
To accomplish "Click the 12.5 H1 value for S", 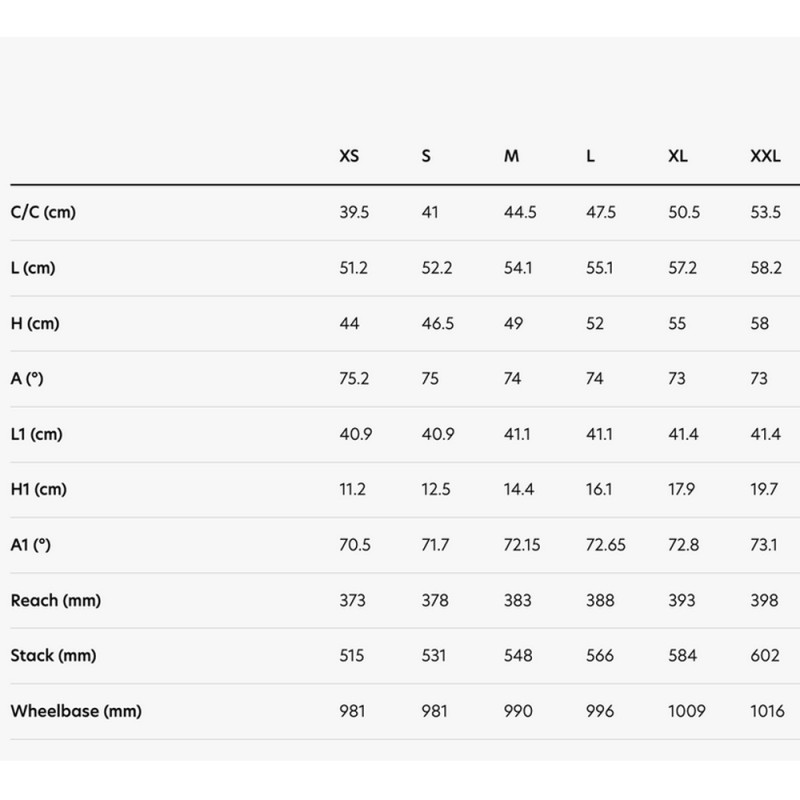I will (x=436, y=489).
